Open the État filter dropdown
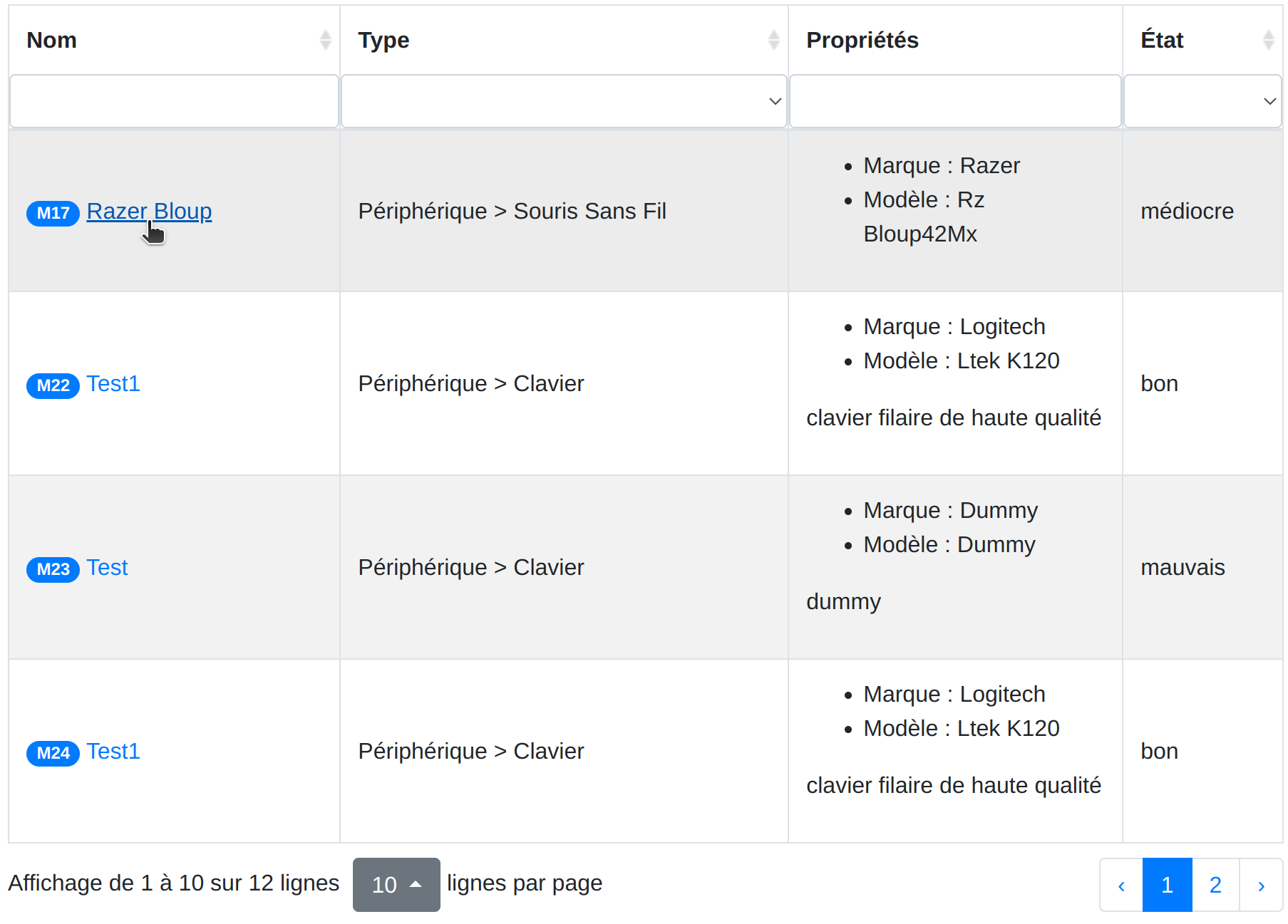Screen dimensions: 1288x924 pos(1202,101)
